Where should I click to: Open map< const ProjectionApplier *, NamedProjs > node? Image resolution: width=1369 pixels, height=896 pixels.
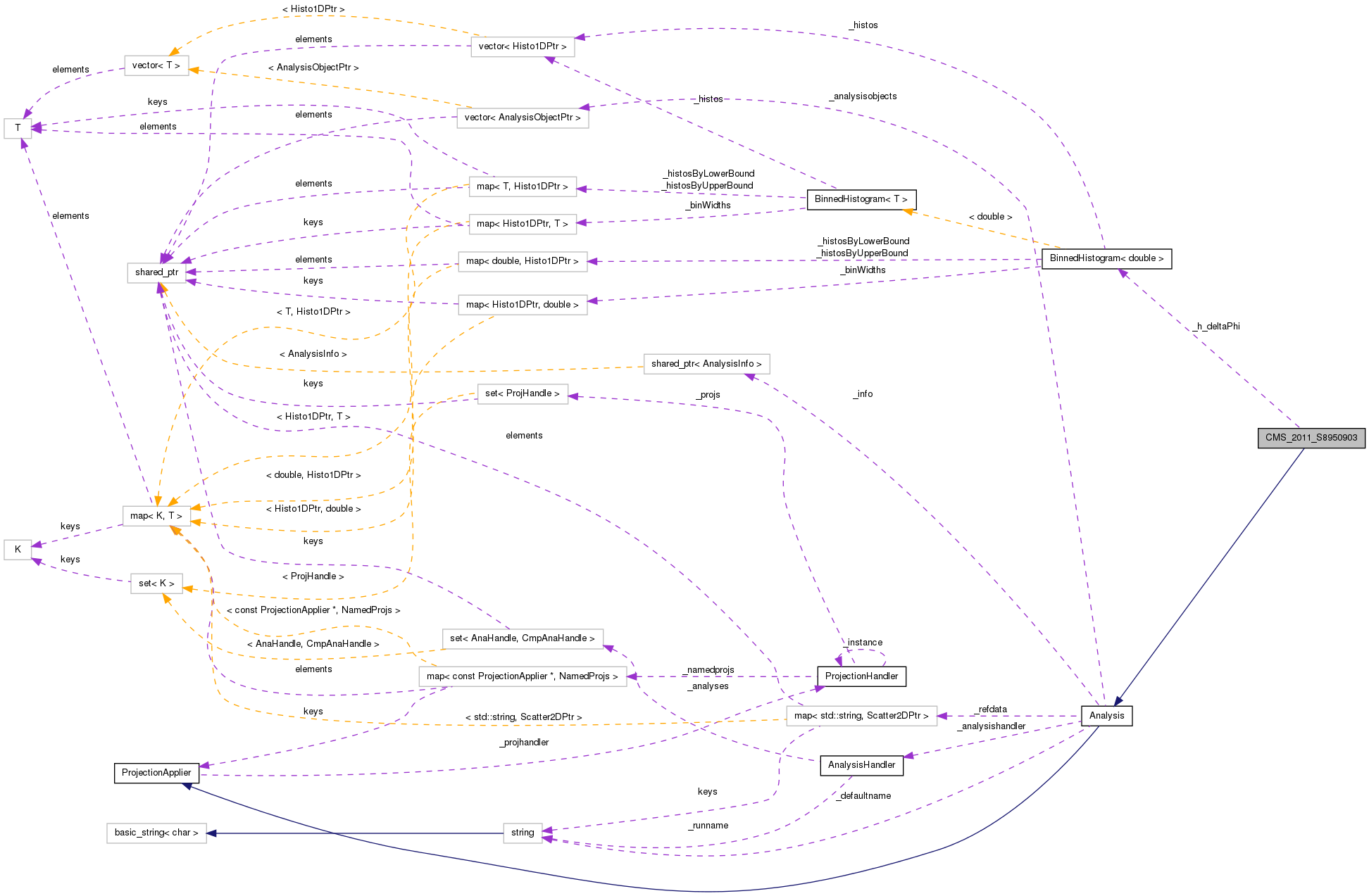523,676
